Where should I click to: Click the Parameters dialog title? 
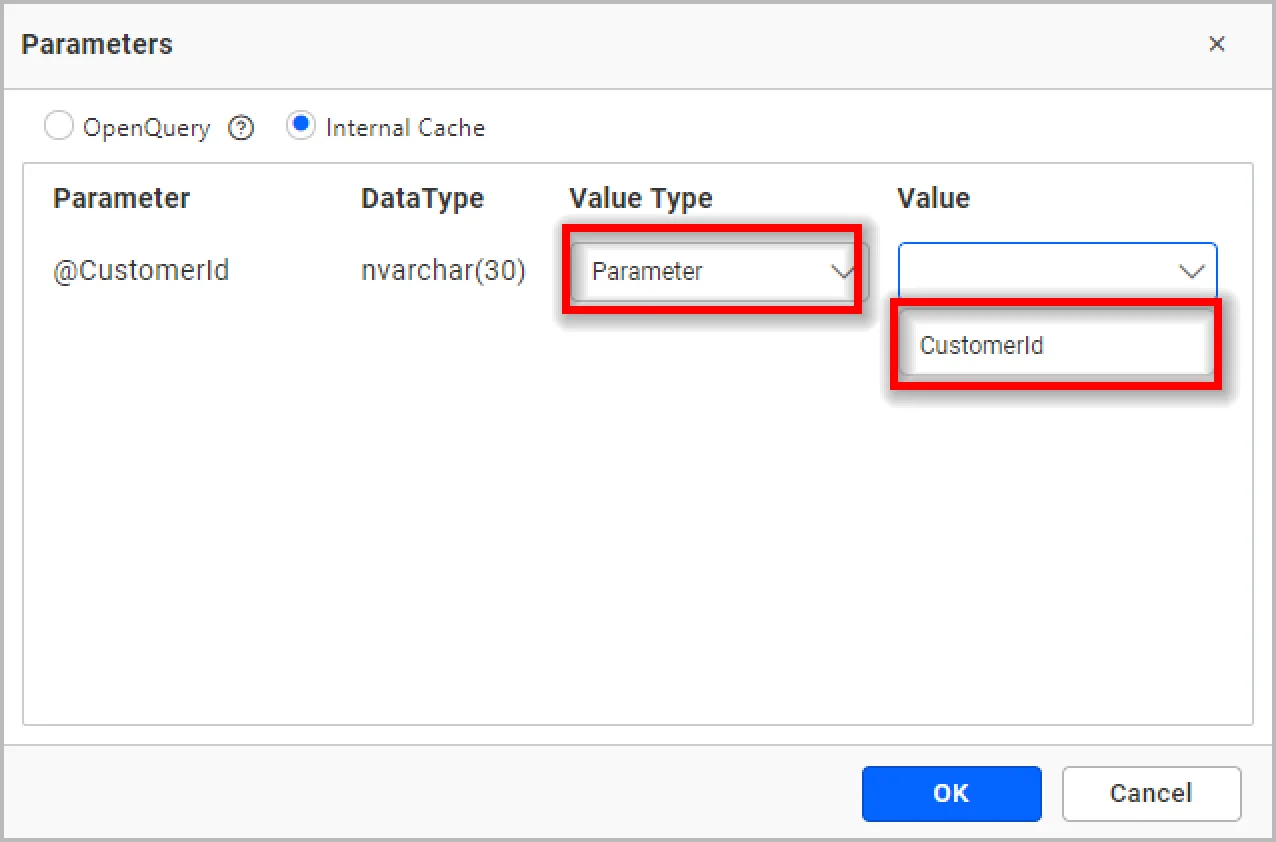tap(97, 44)
